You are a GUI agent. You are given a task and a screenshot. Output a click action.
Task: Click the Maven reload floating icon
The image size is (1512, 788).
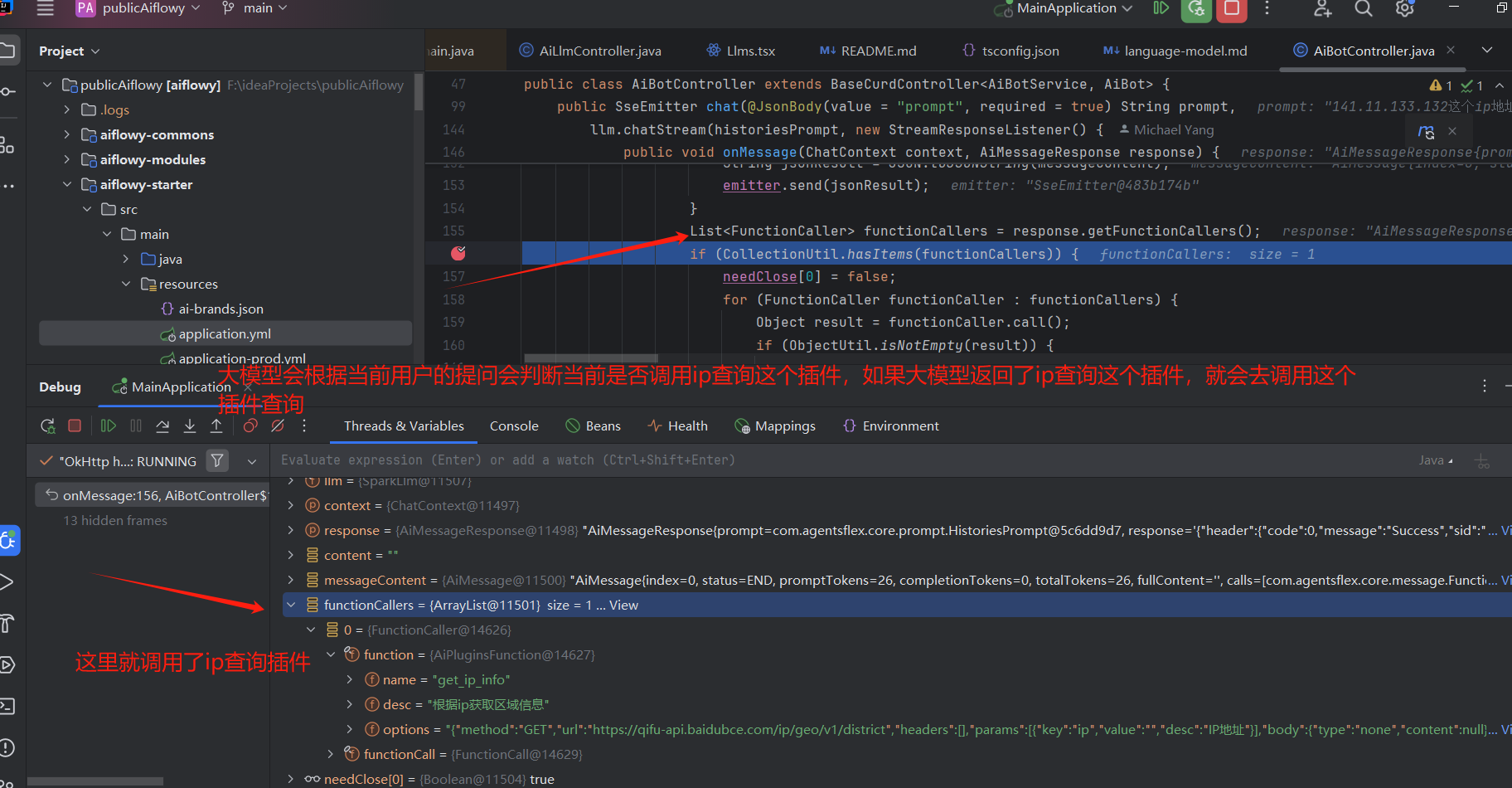click(1426, 131)
